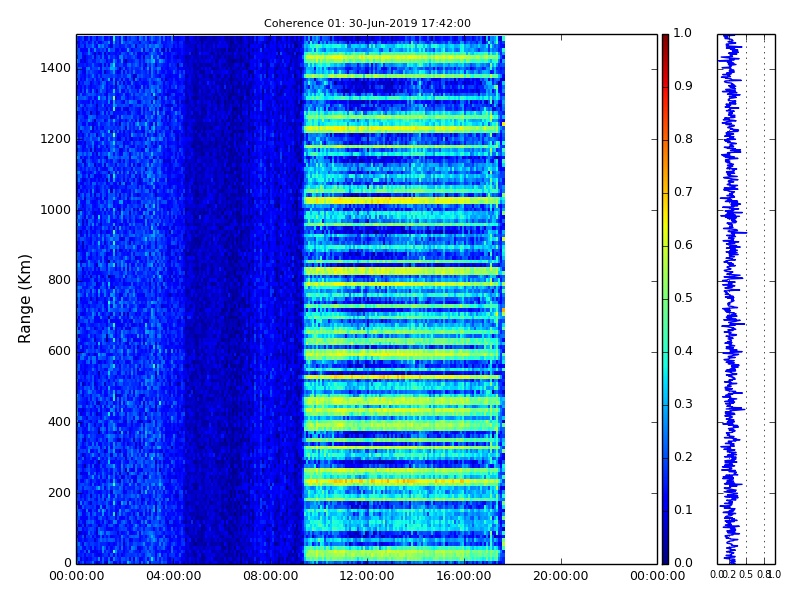Click the colorbar 0.9 label
Viewport: 800px width, 600px height.
click(x=683, y=86)
